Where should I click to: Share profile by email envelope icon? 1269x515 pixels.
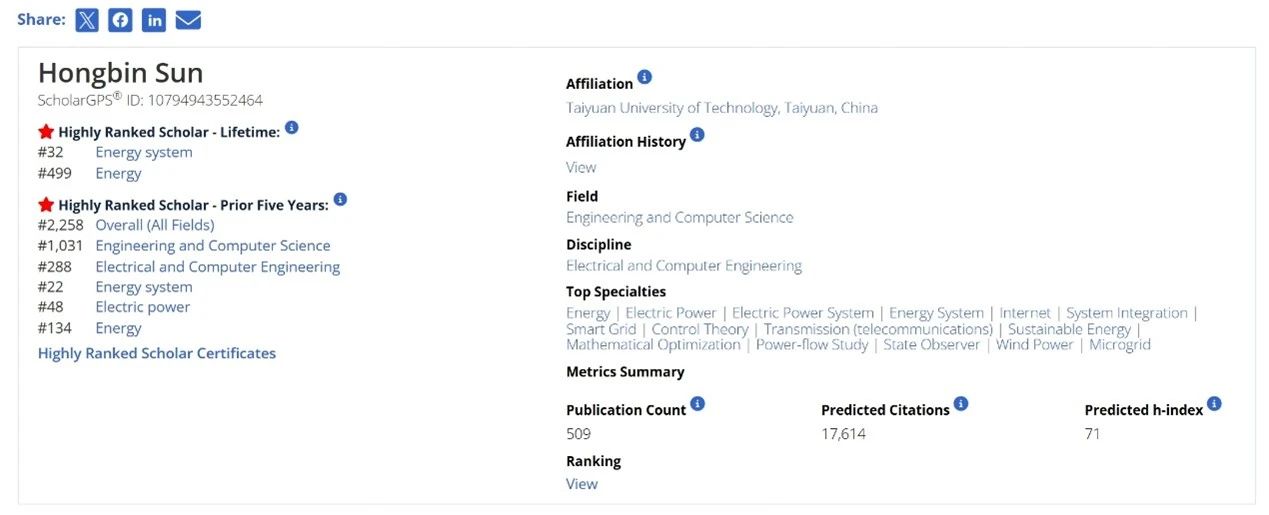pyautogui.click(x=188, y=20)
